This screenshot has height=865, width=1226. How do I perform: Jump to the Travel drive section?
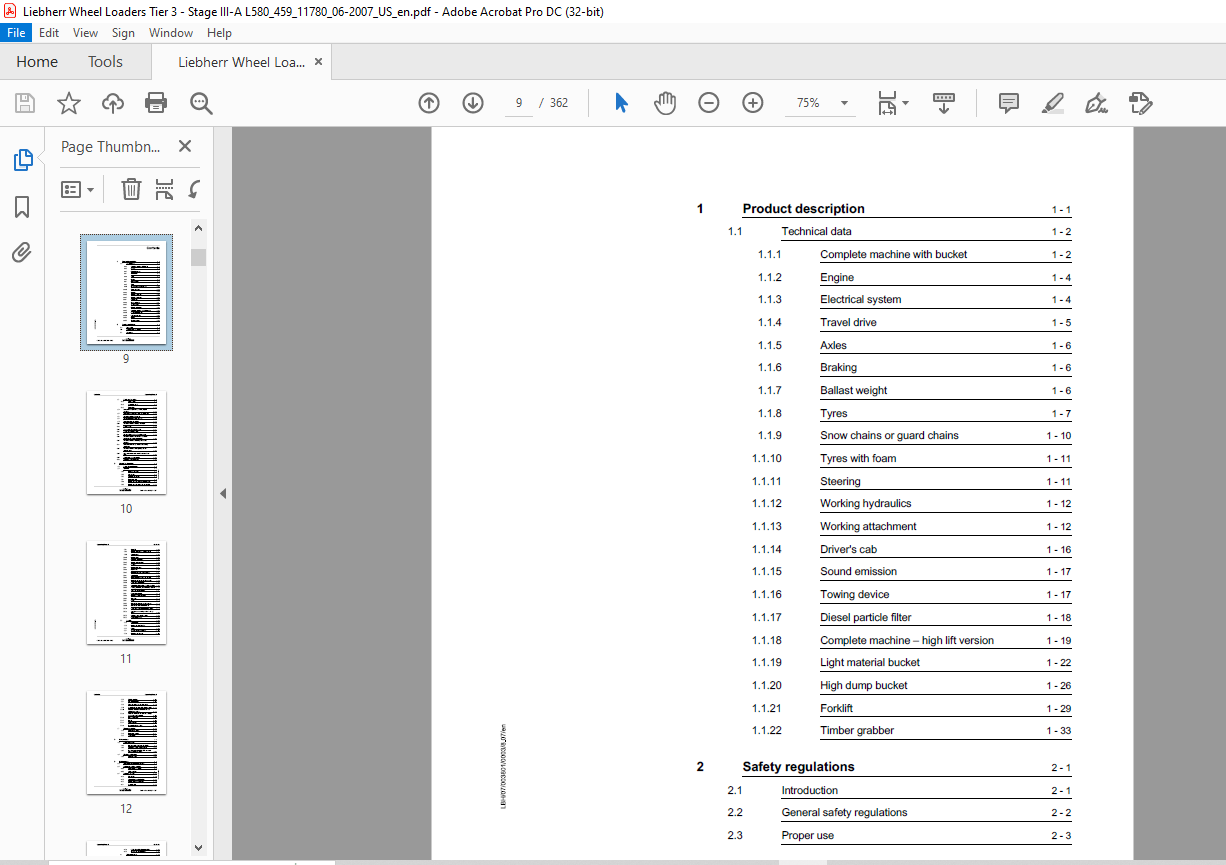[848, 323]
